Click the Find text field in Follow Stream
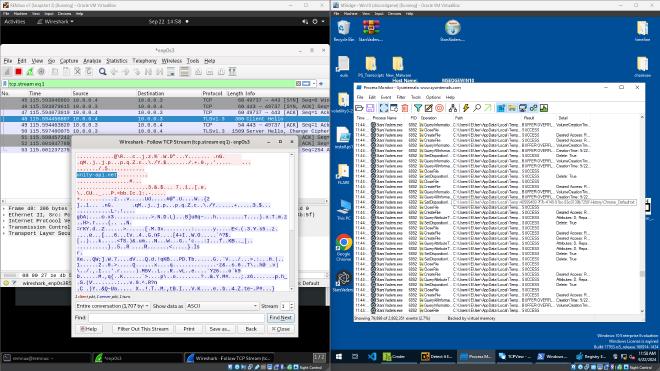660x371 pixels. coord(176,318)
